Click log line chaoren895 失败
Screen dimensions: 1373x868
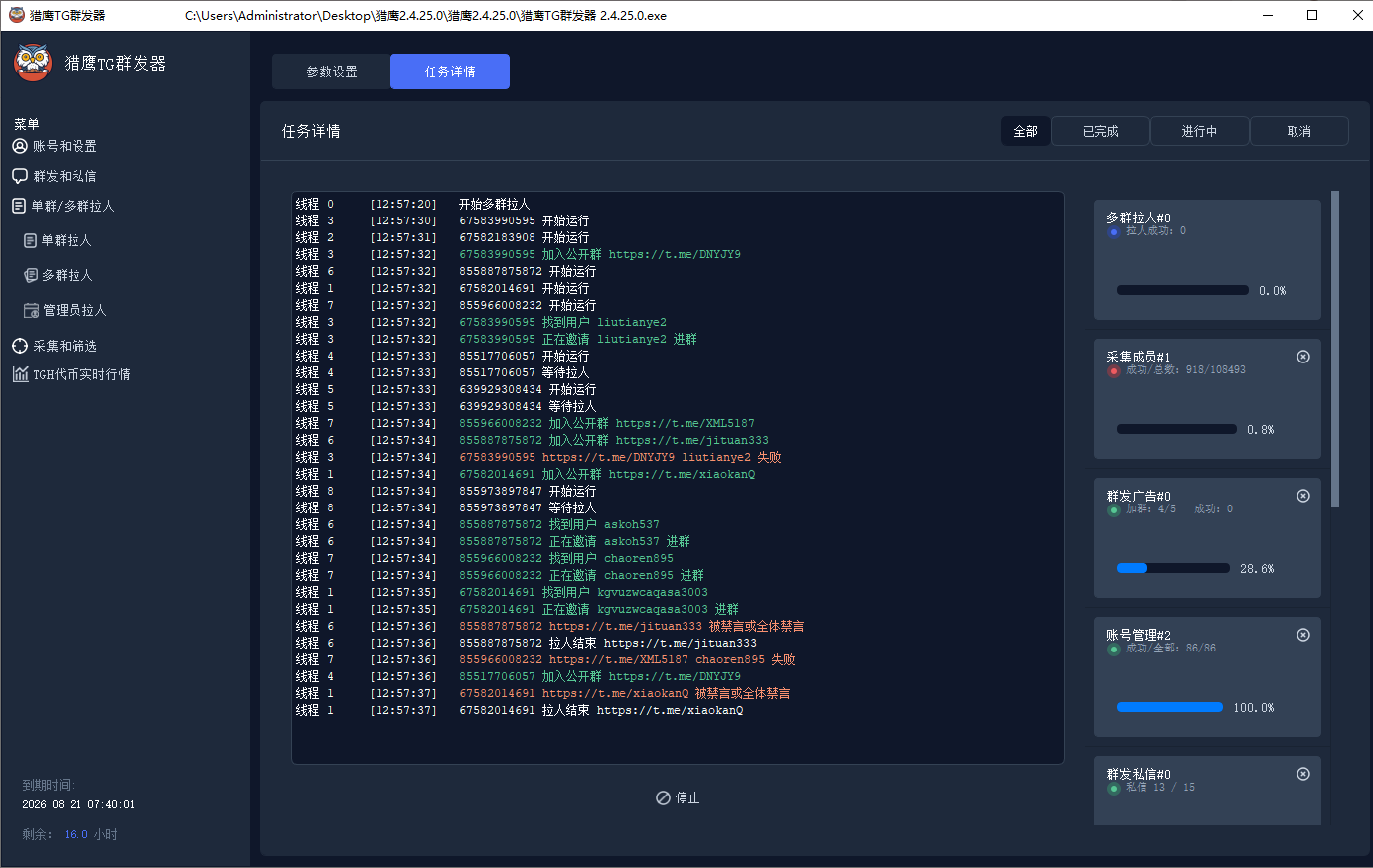[745, 659]
